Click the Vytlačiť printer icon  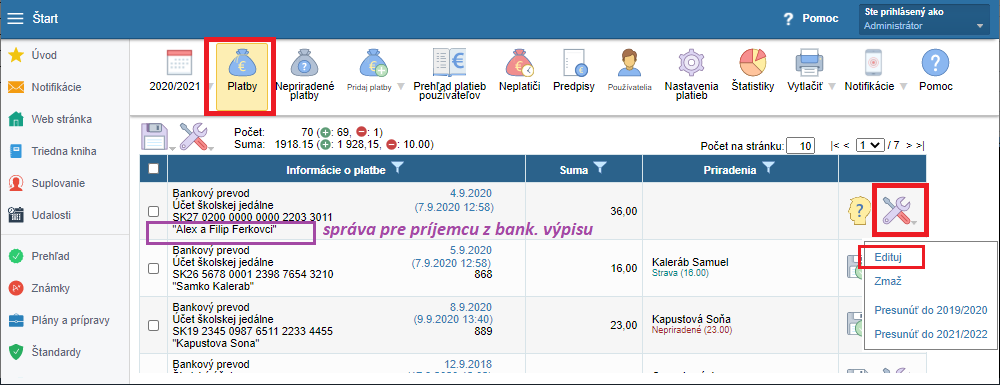(809, 63)
